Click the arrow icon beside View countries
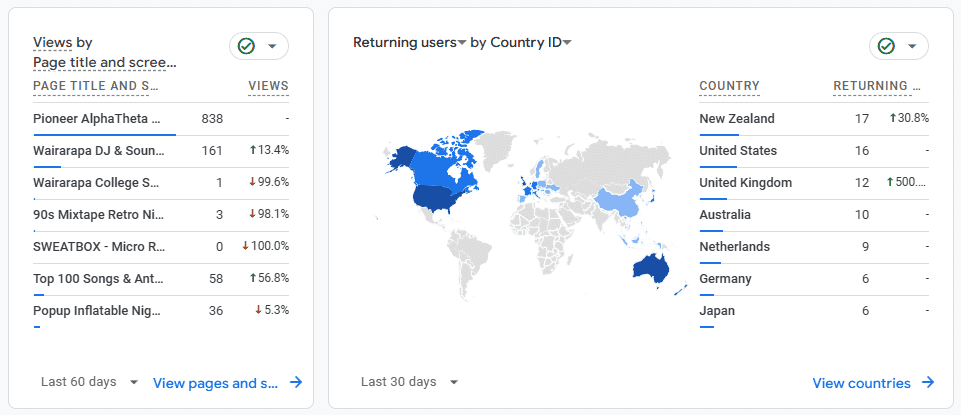The image size is (961, 415). coord(929,383)
